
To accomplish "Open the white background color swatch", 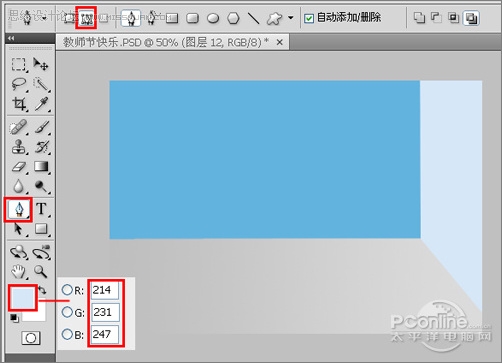I will [39, 315].
